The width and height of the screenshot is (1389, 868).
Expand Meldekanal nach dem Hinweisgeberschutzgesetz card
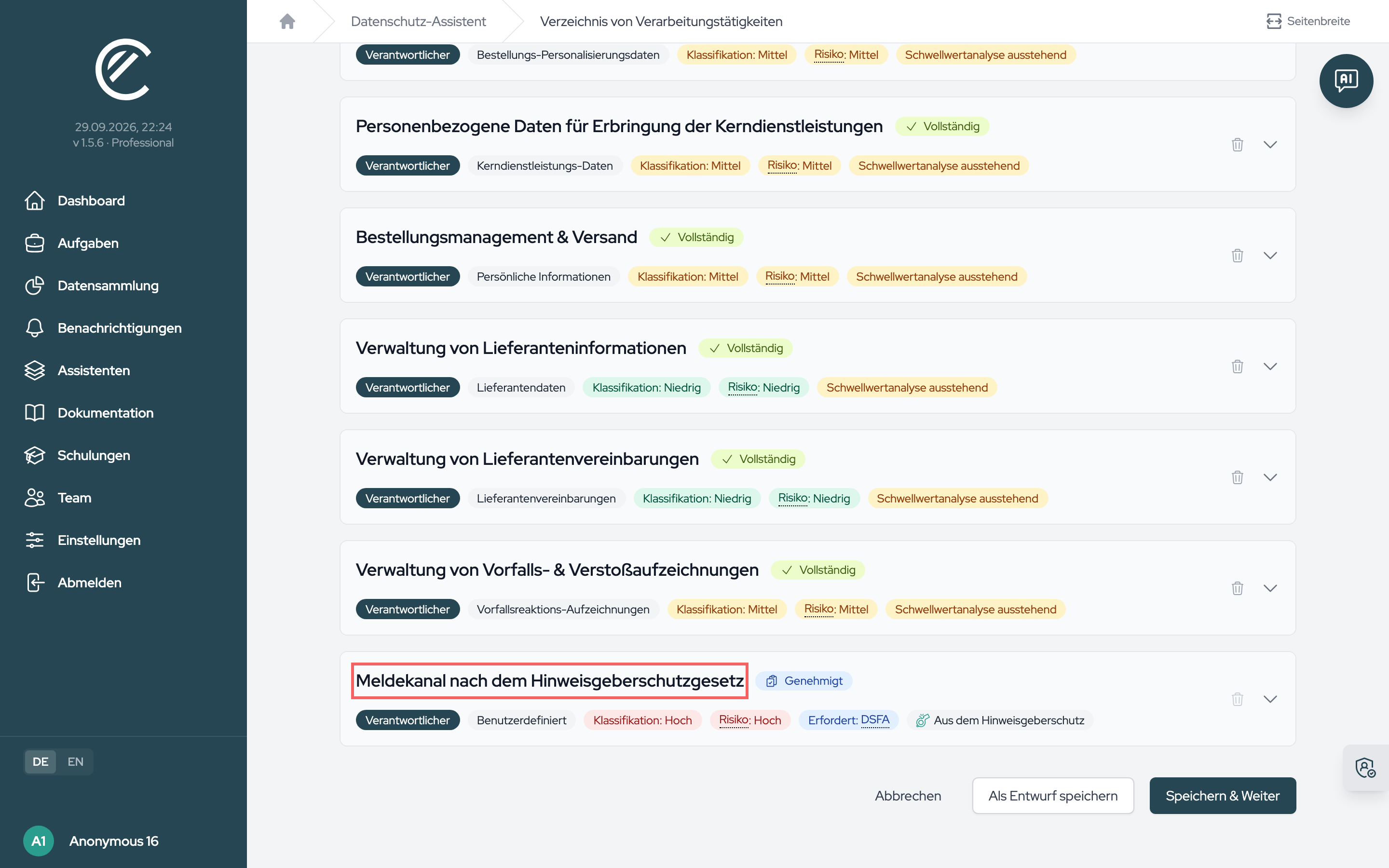point(1270,699)
